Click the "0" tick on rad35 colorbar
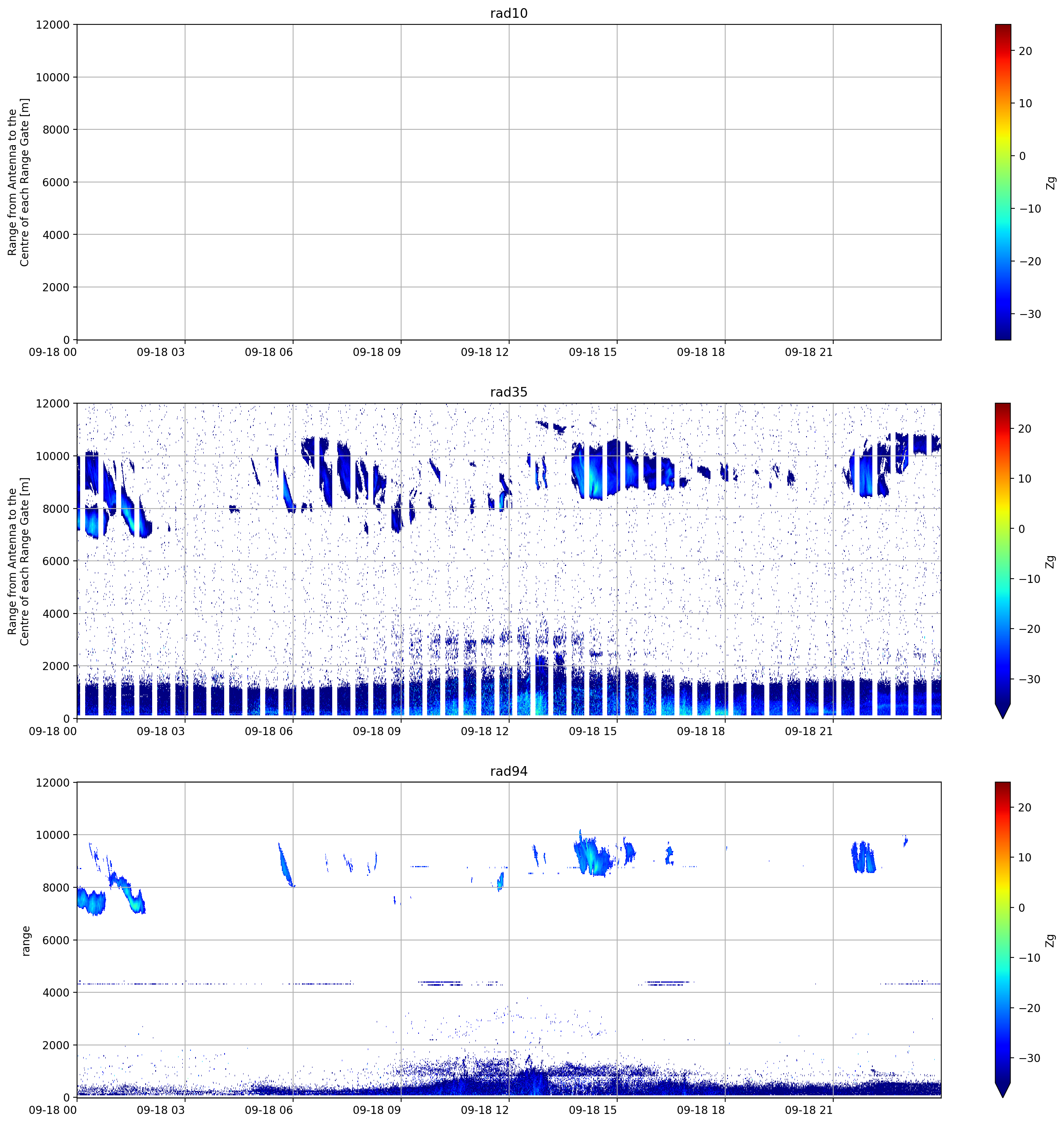This screenshot has height=1124, width=1064. (1022, 529)
